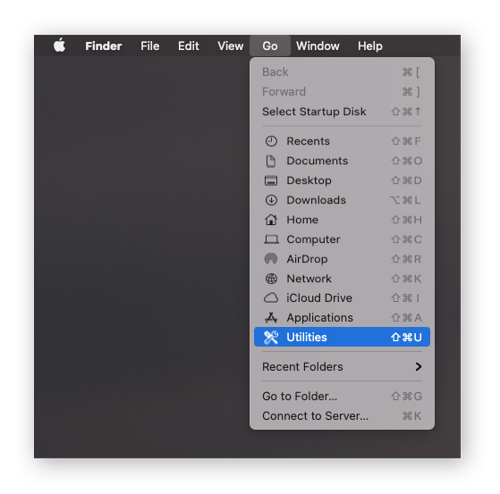Choose Go to Folder…

point(342,396)
